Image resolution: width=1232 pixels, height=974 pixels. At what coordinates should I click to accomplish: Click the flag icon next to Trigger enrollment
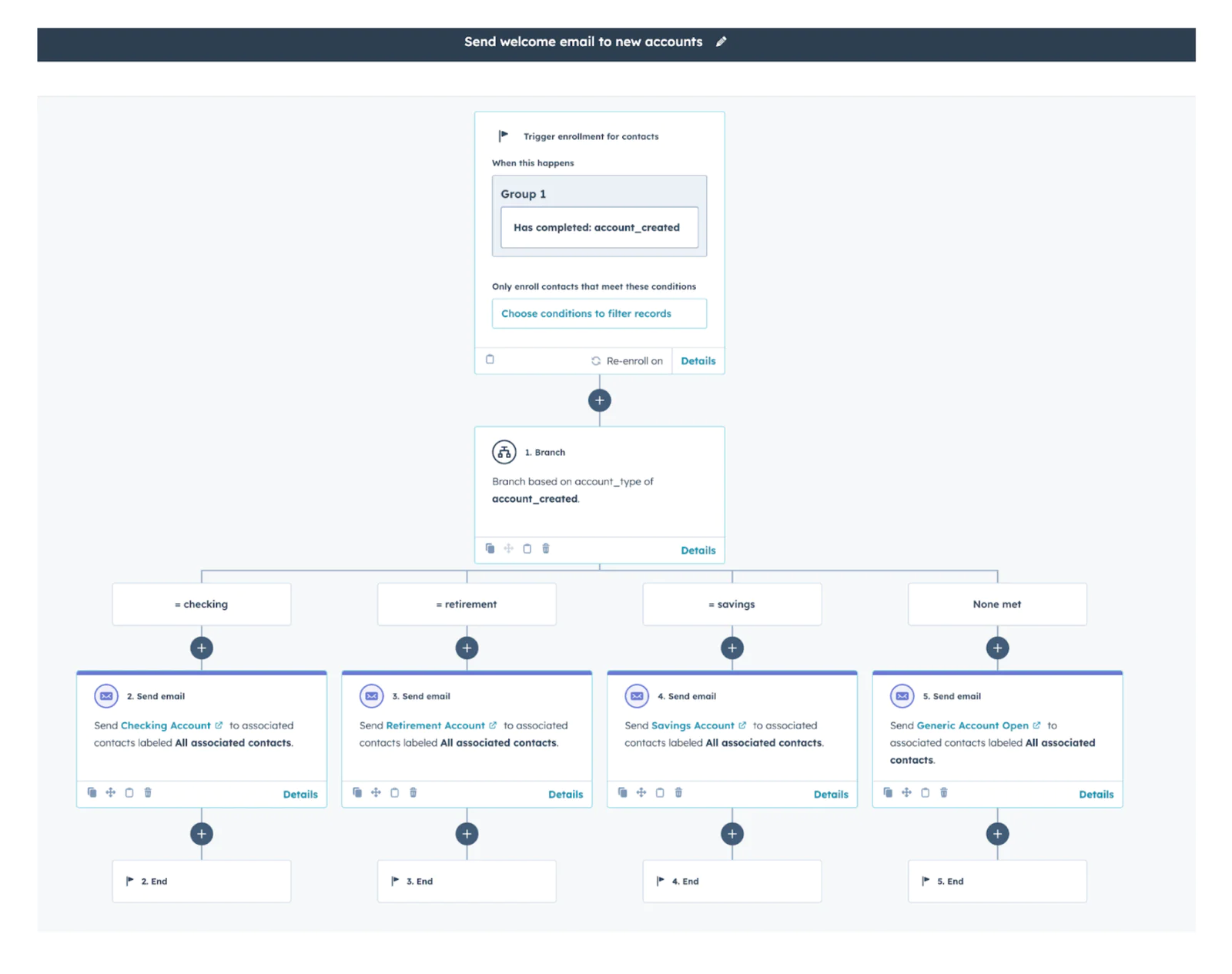click(503, 136)
